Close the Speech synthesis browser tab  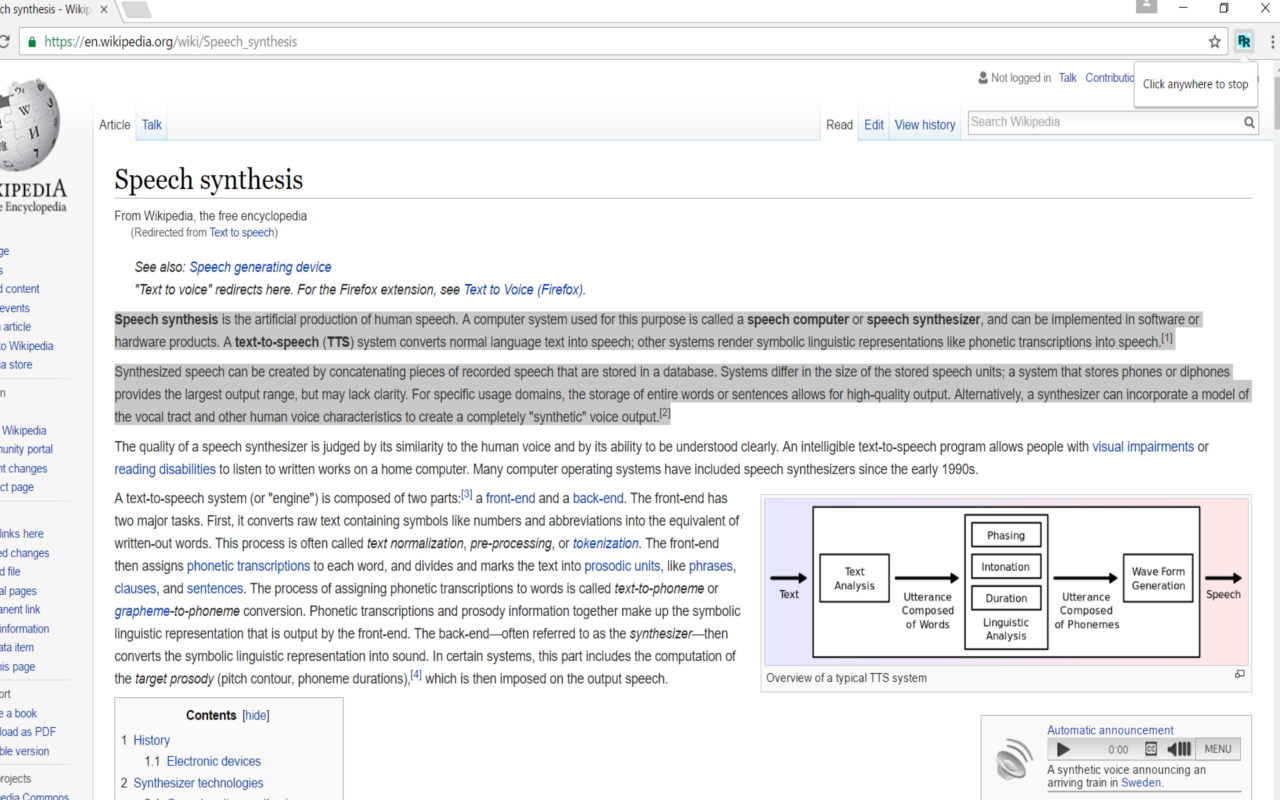104,10
